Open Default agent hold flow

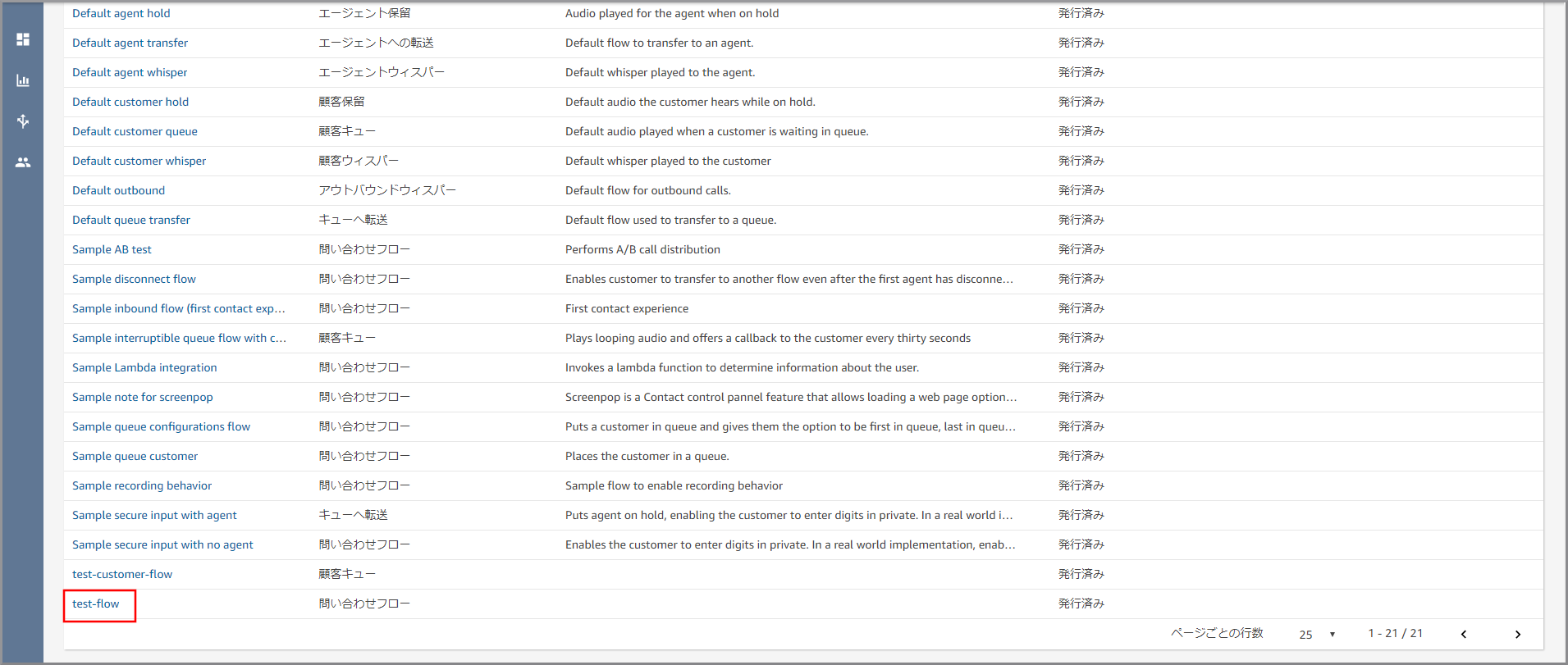coord(121,14)
